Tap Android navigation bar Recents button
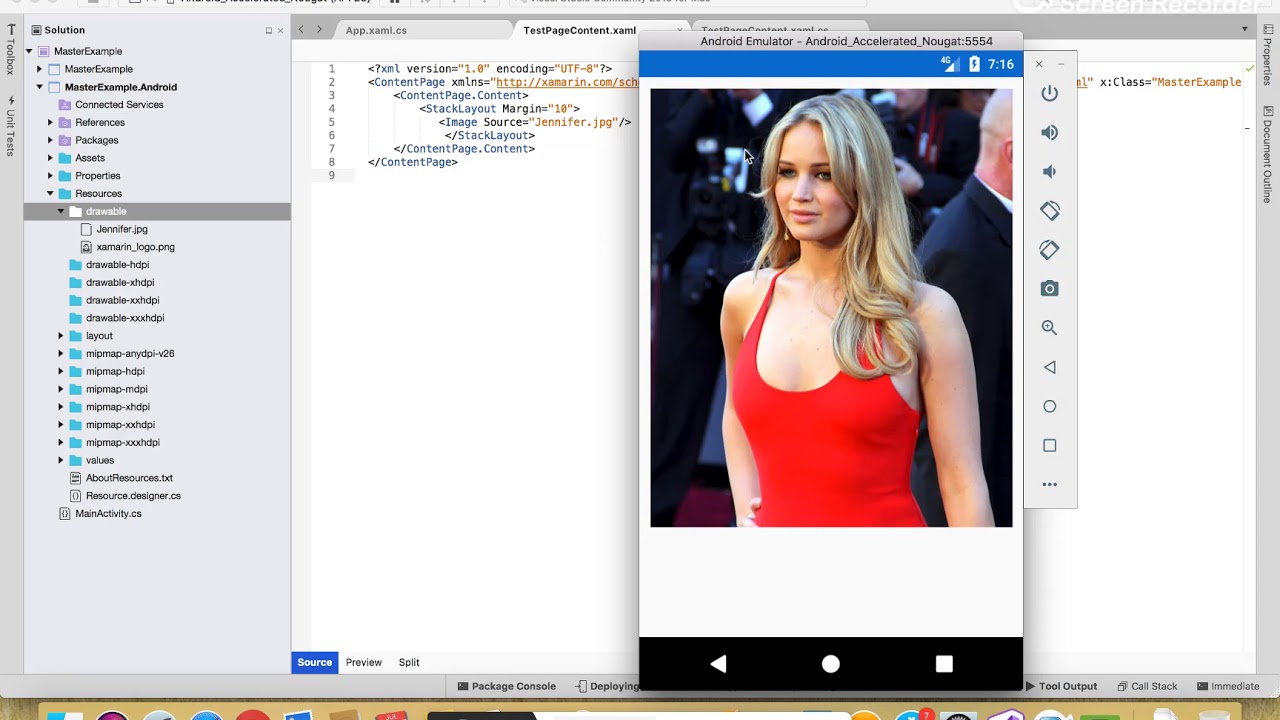The width and height of the screenshot is (1280, 720). coord(944,664)
